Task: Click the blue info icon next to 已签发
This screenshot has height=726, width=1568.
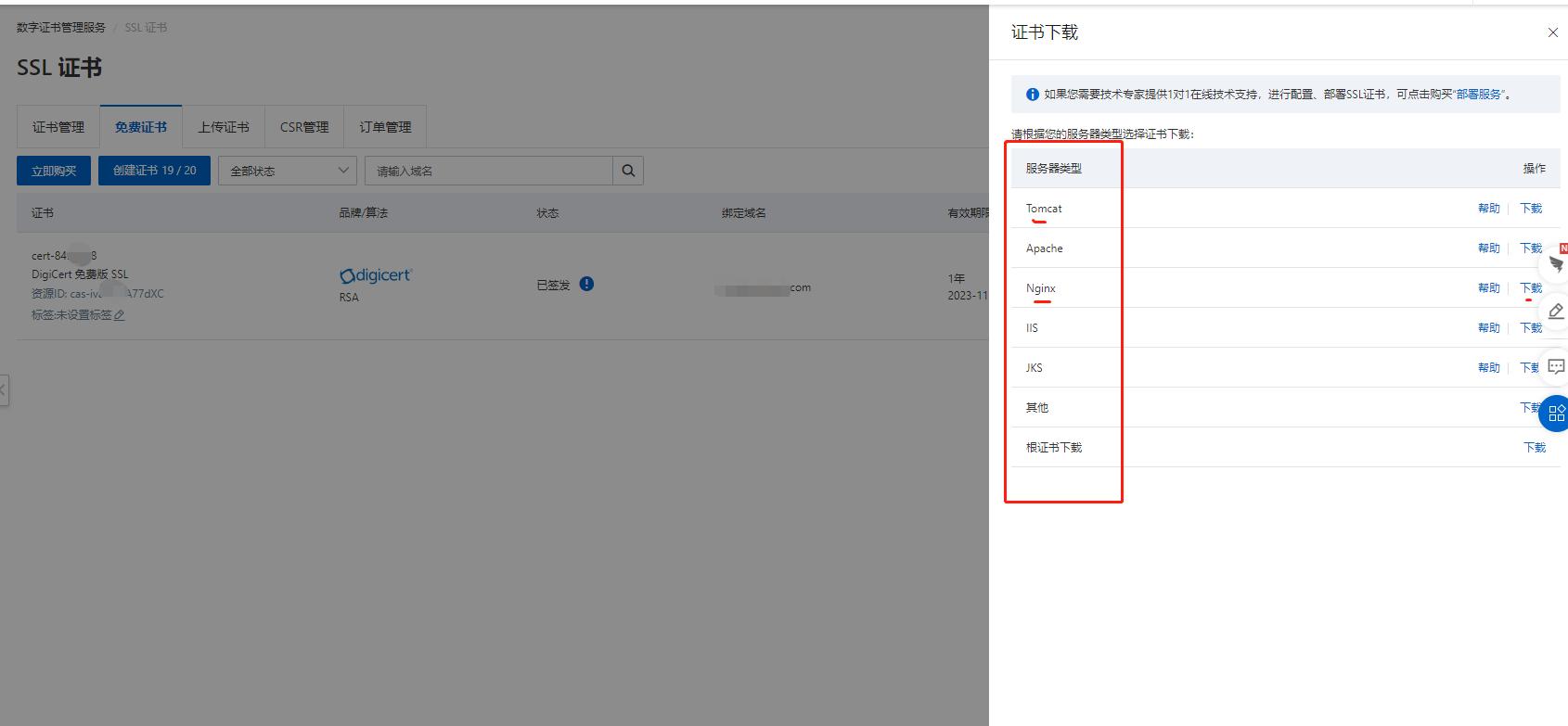Action: [586, 284]
